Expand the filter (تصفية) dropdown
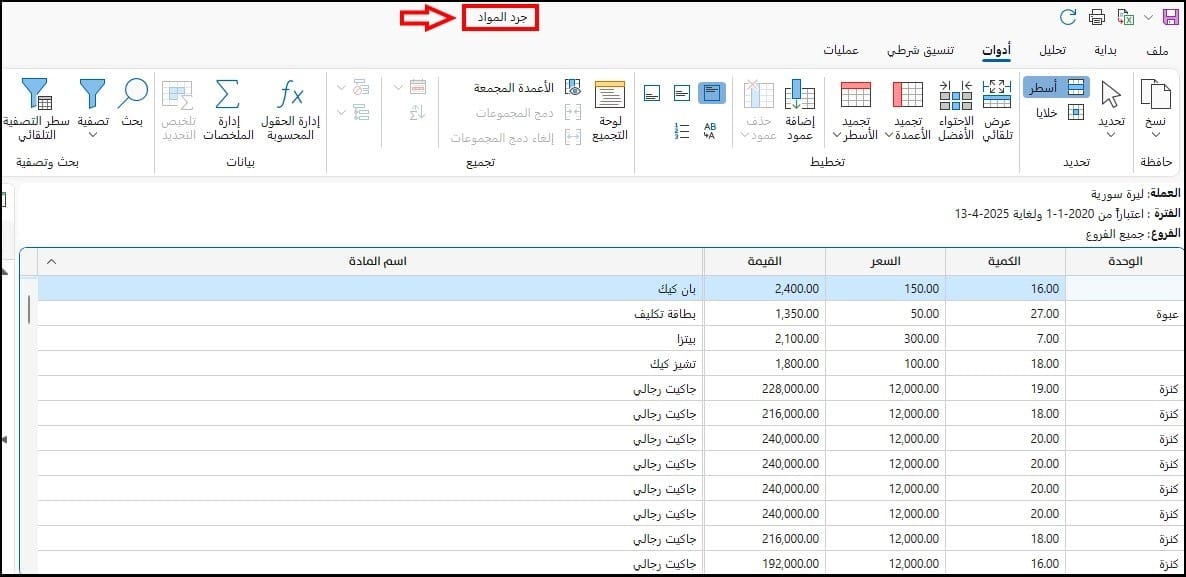 pyautogui.click(x=92, y=136)
